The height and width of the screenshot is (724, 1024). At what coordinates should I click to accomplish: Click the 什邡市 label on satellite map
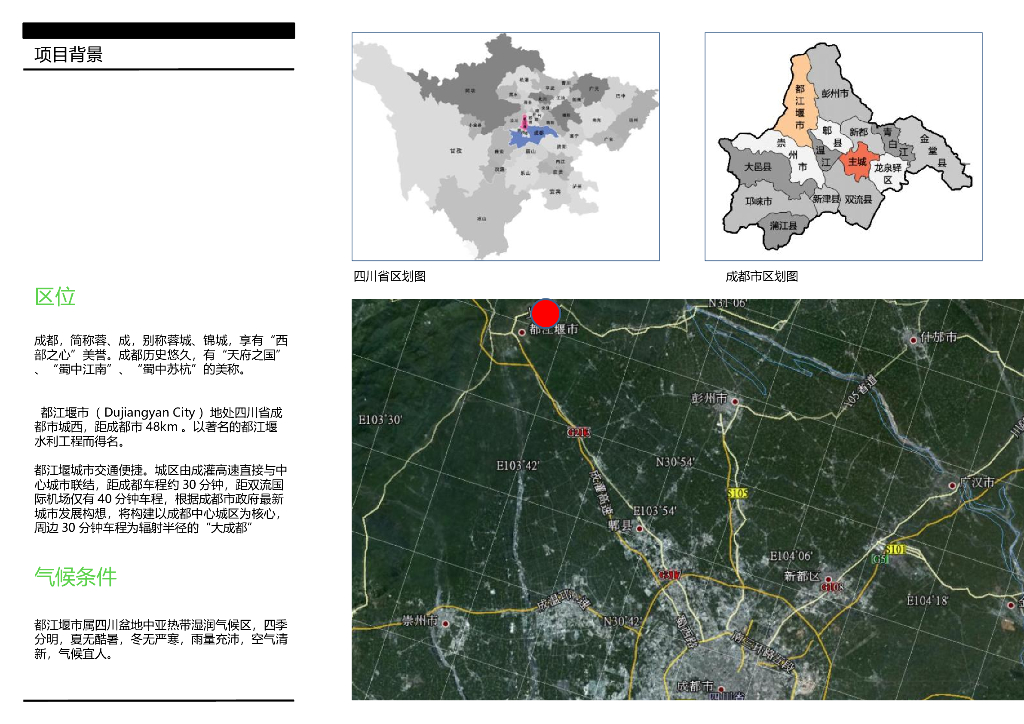pyautogui.click(x=938, y=337)
